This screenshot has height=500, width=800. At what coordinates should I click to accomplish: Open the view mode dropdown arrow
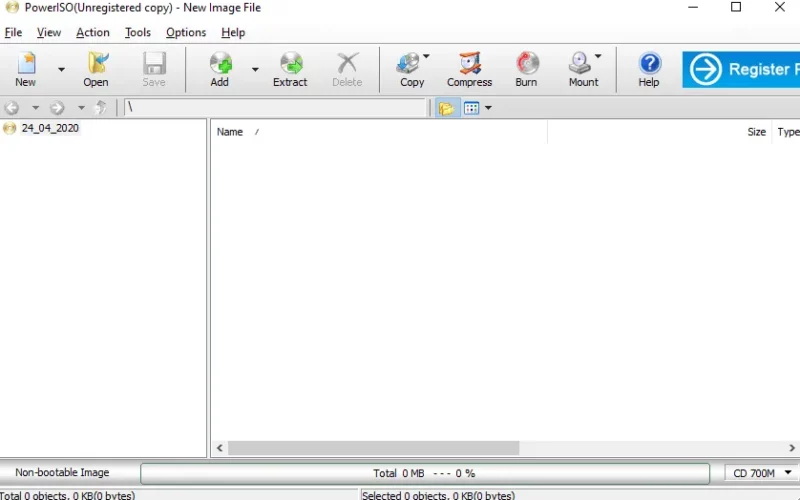[488, 108]
